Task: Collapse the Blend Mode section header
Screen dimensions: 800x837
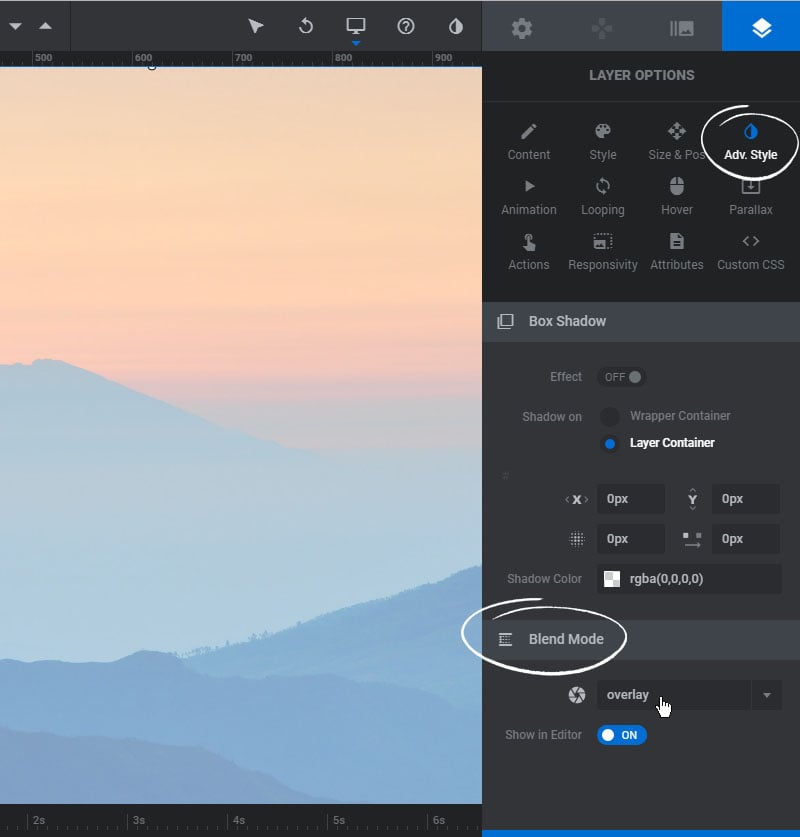Action: click(641, 639)
